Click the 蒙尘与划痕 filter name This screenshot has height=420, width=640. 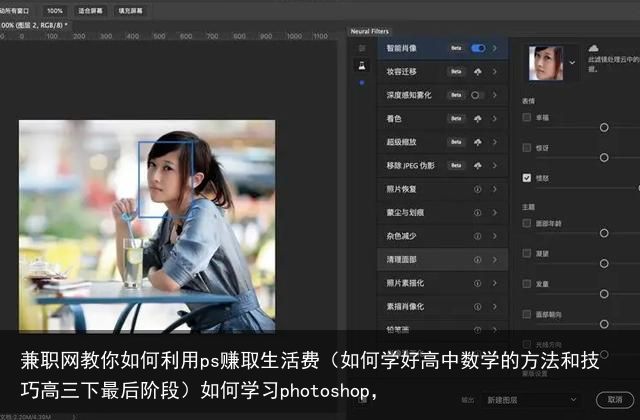point(405,213)
